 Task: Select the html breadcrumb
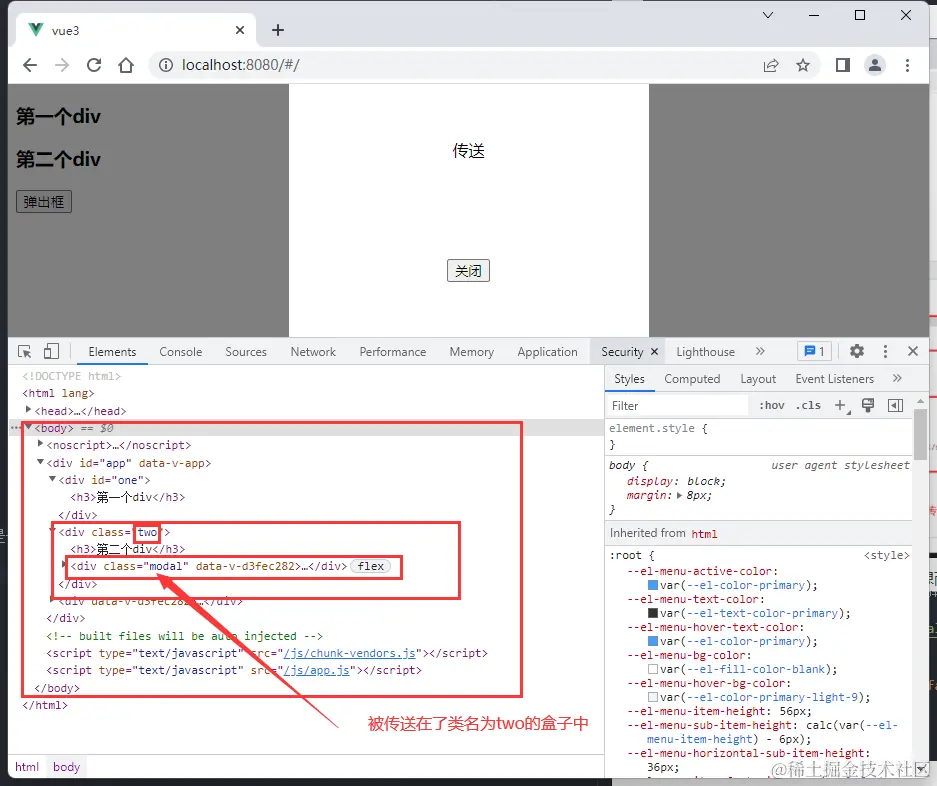[27, 767]
